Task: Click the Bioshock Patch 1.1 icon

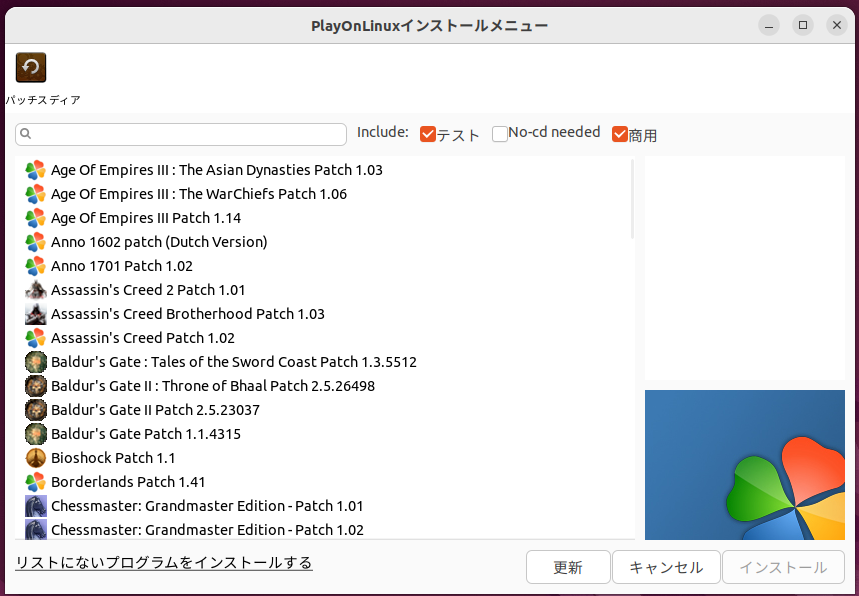Action: pos(36,458)
